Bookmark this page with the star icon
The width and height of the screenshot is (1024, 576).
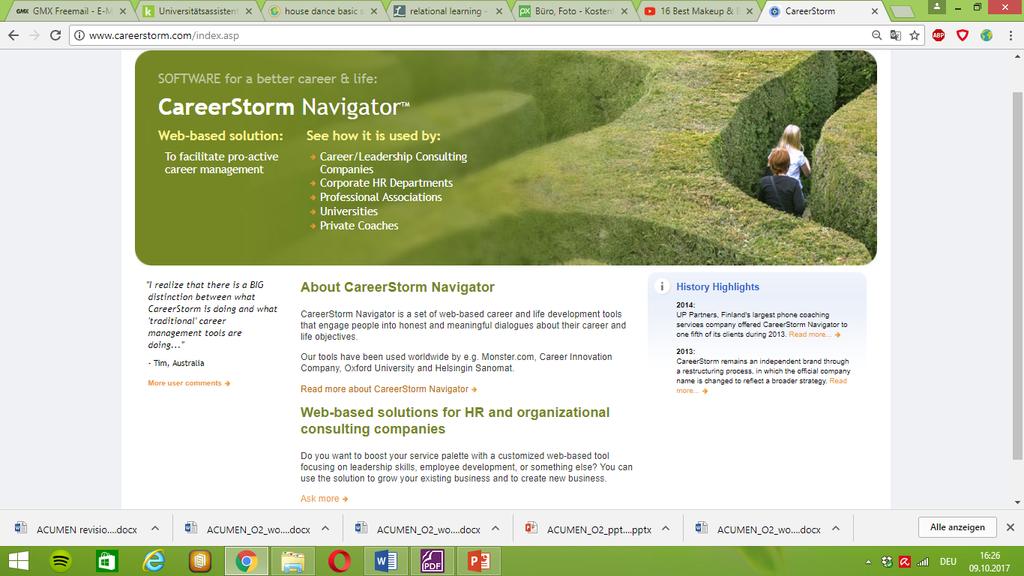914,35
